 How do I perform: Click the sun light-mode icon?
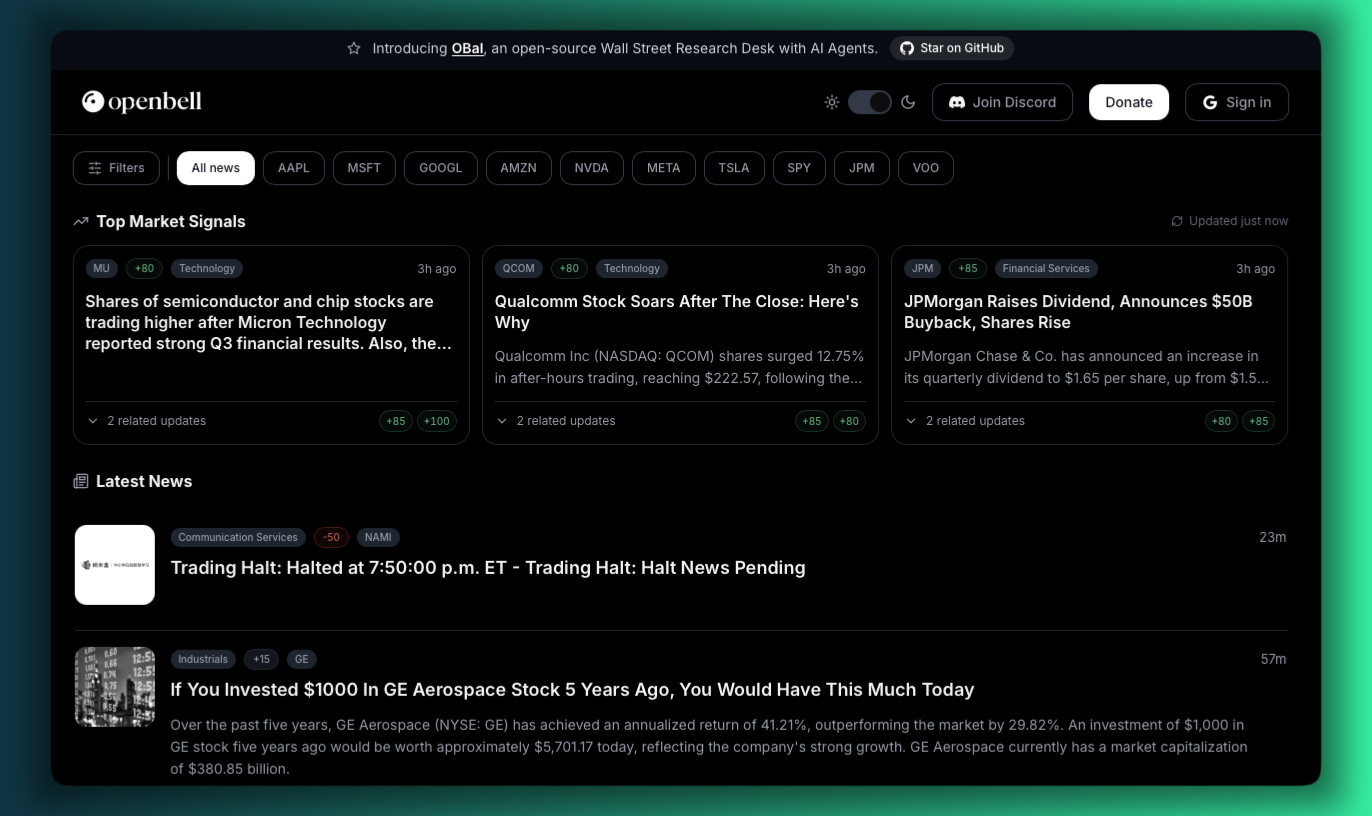pyautogui.click(x=832, y=102)
